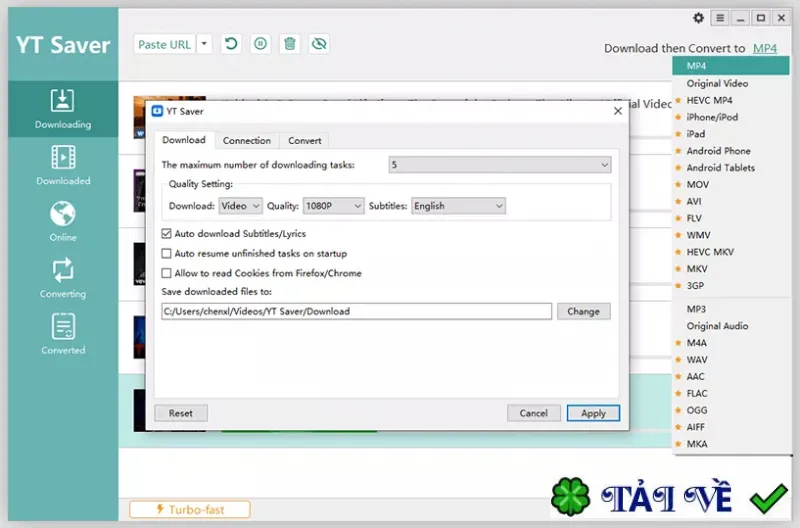Open the Online browser section
The image size is (800, 528).
click(x=63, y=221)
